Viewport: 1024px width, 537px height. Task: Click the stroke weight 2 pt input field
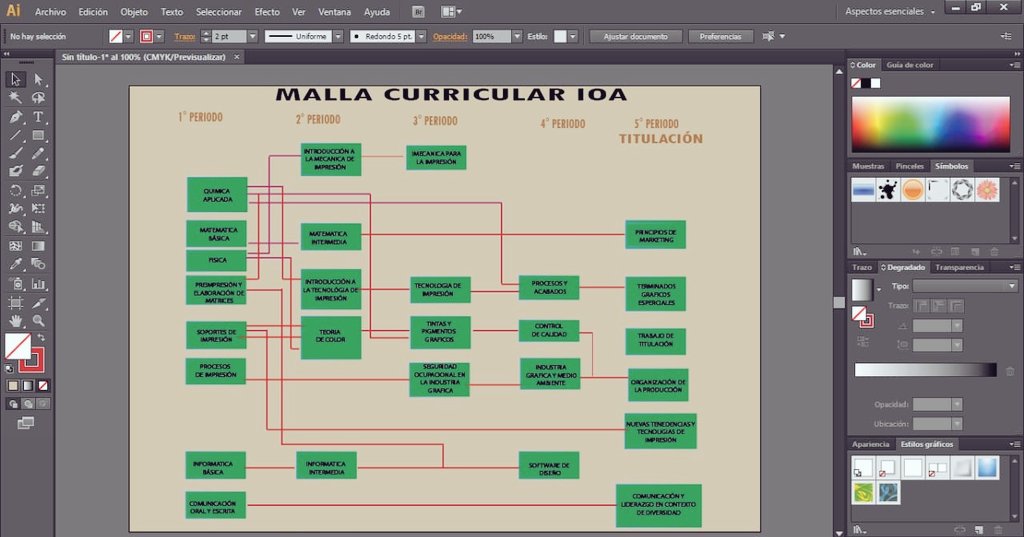click(x=229, y=37)
